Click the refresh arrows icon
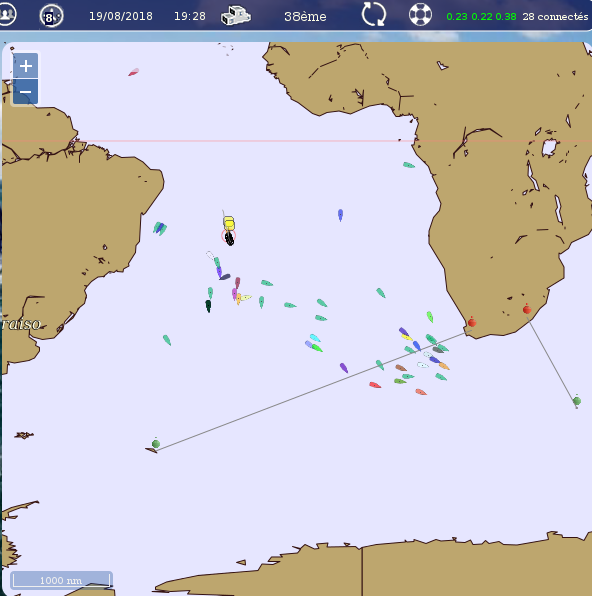 click(x=374, y=14)
